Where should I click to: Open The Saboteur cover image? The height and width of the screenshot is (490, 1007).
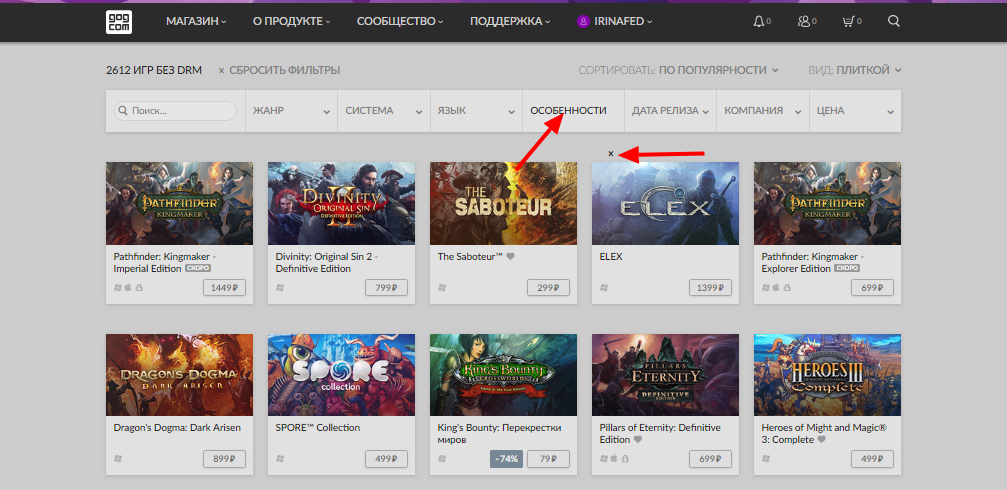[x=504, y=204]
